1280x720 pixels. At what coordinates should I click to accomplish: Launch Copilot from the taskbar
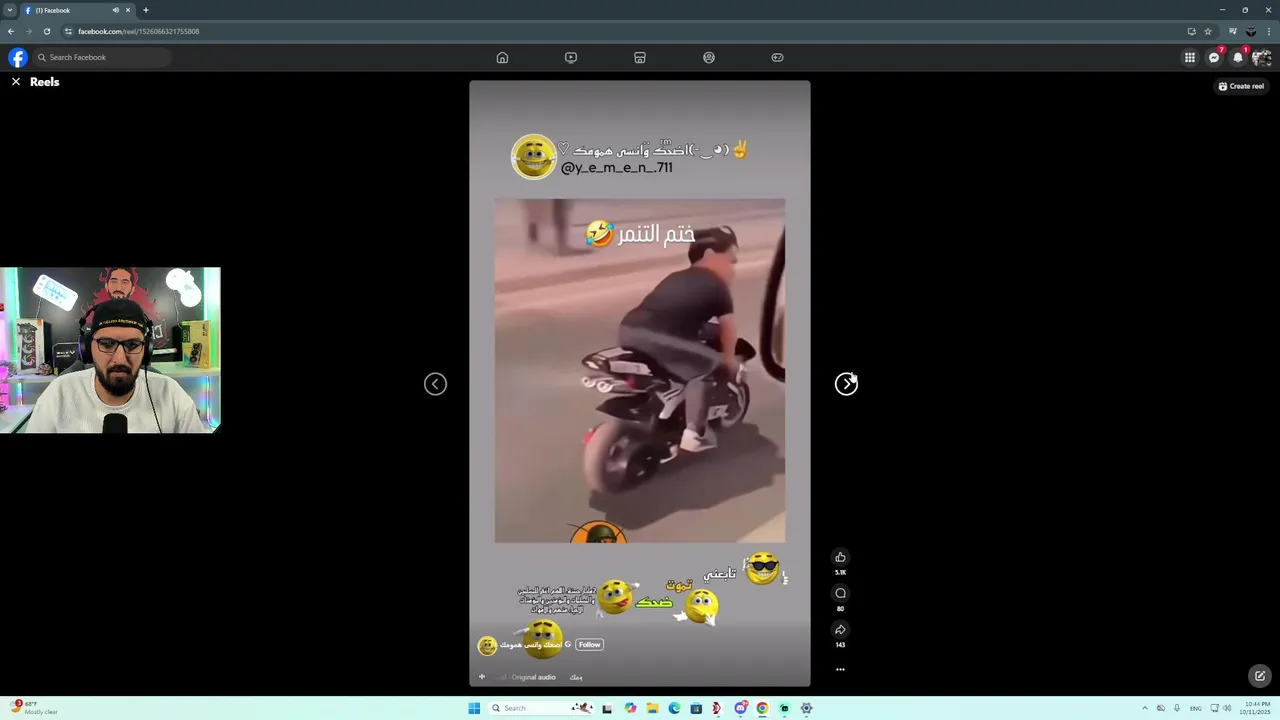pyautogui.click(x=630, y=708)
